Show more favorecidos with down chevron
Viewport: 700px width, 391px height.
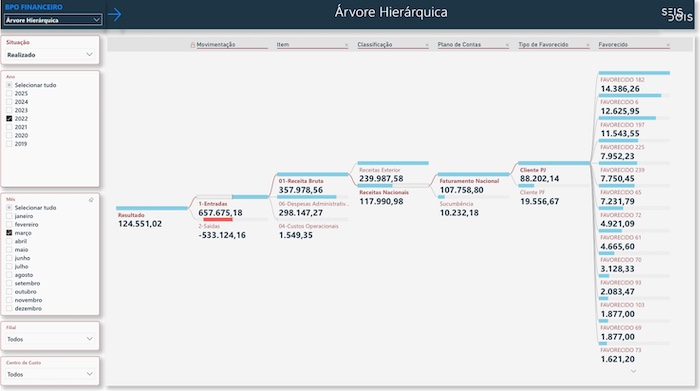coord(633,371)
